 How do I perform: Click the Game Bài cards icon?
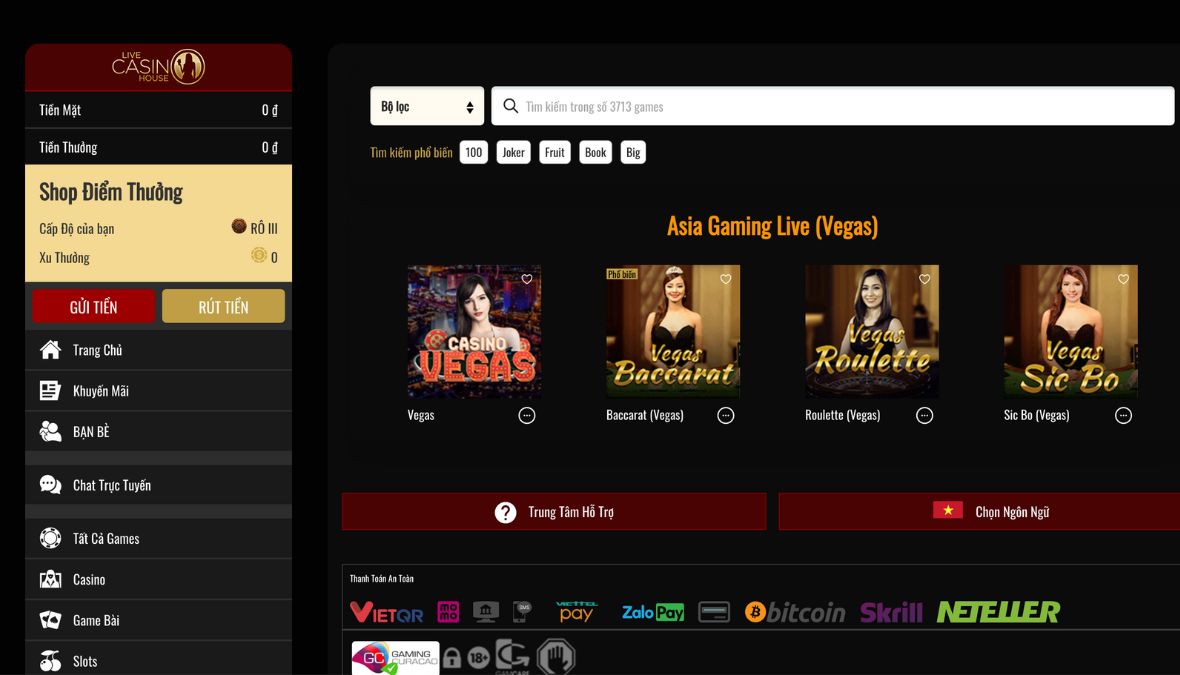pos(49,620)
